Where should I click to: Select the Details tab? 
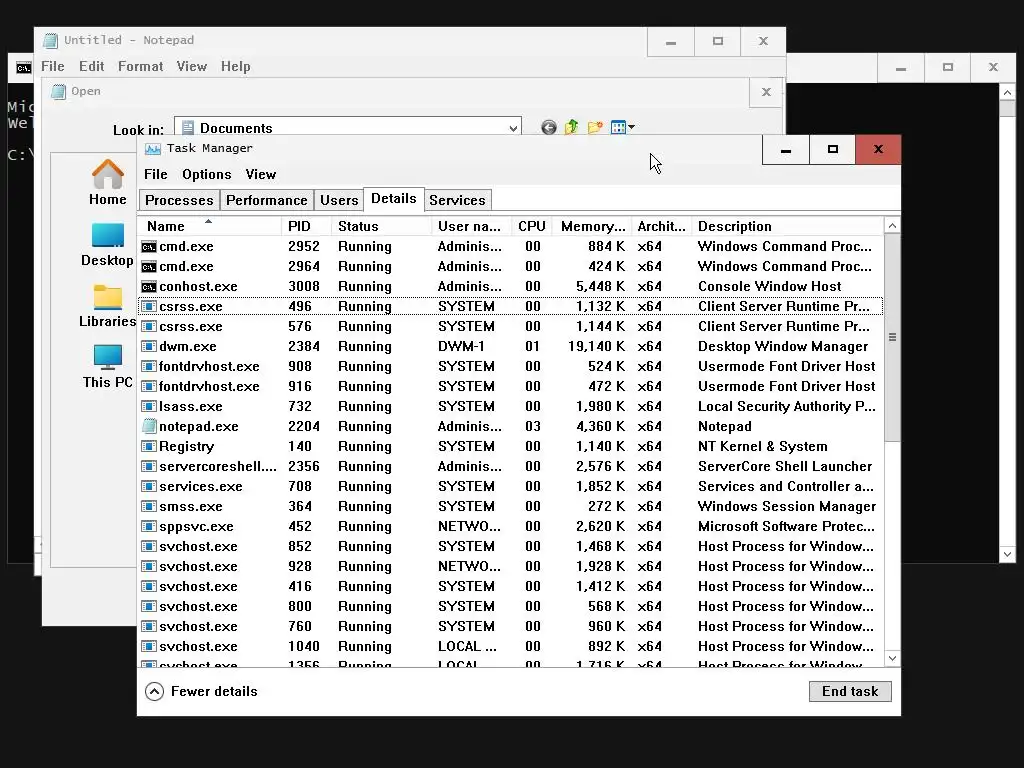[393, 199]
